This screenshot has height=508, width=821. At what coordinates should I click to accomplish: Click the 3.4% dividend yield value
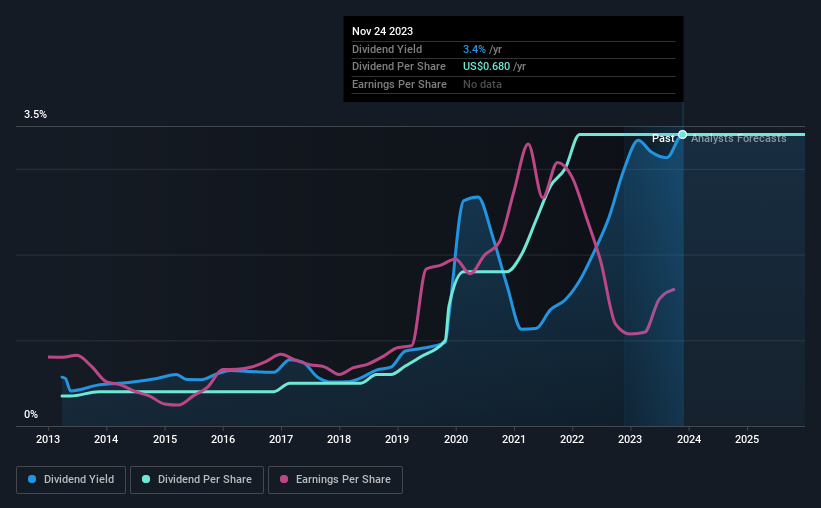pos(474,49)
